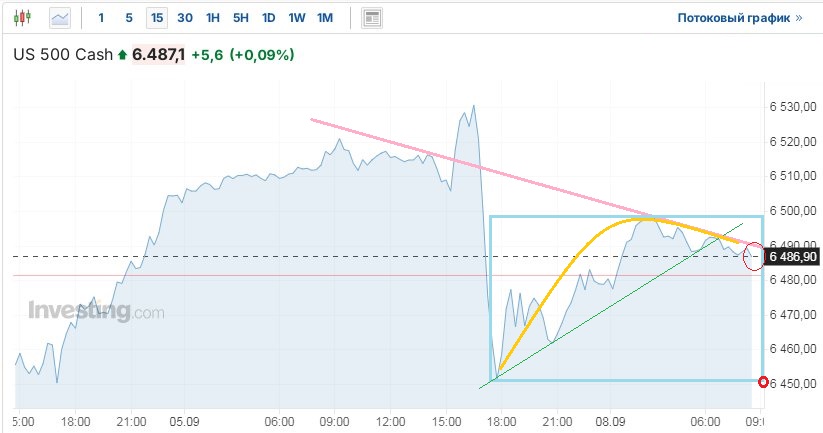This screenshot has height=433, width=823.
Task: Select the 15 minute timeframe
Action: pyautogui.click(x=157, y=18)
